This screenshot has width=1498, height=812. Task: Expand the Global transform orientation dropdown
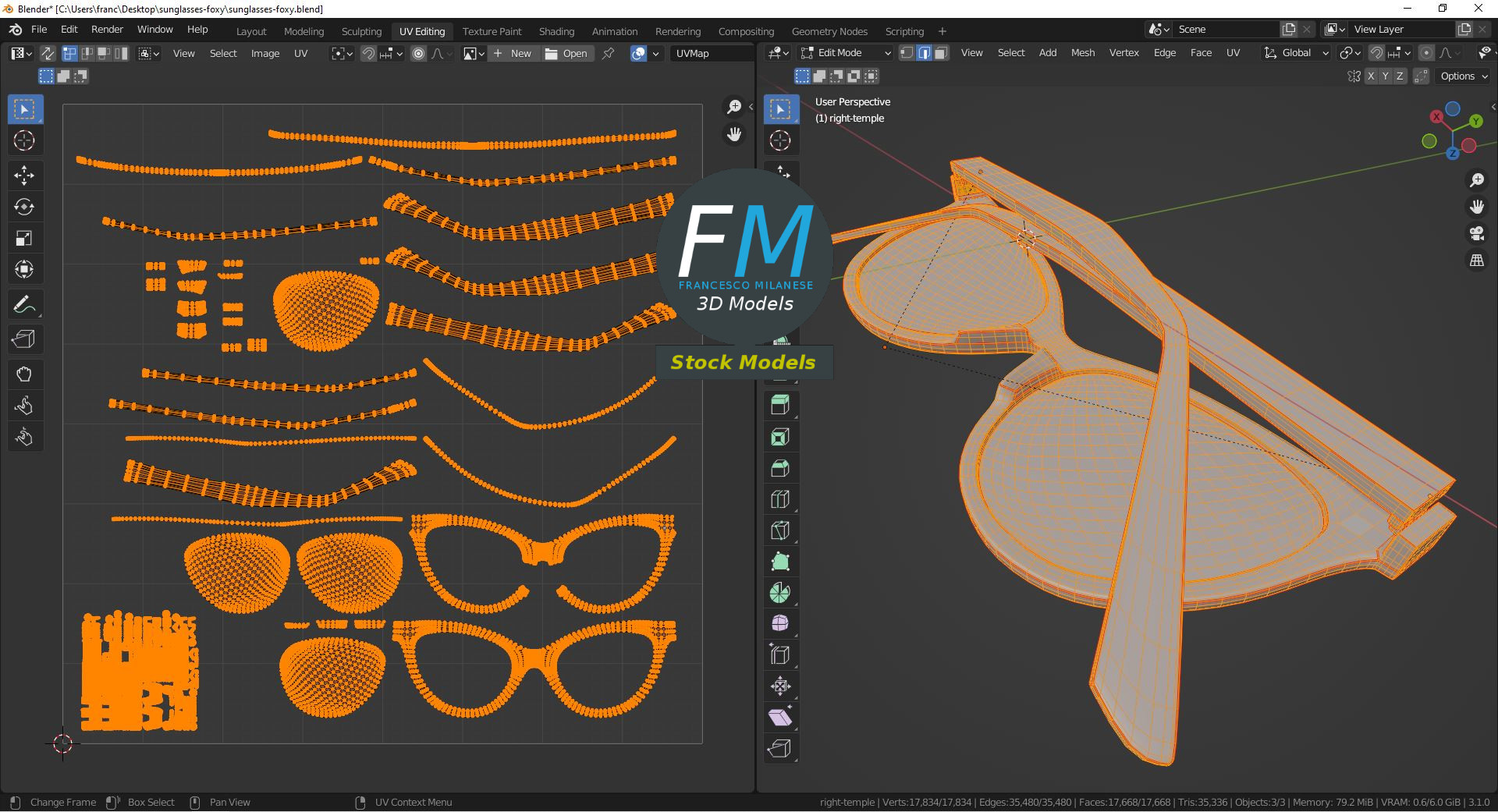[x=1296, y=53]
